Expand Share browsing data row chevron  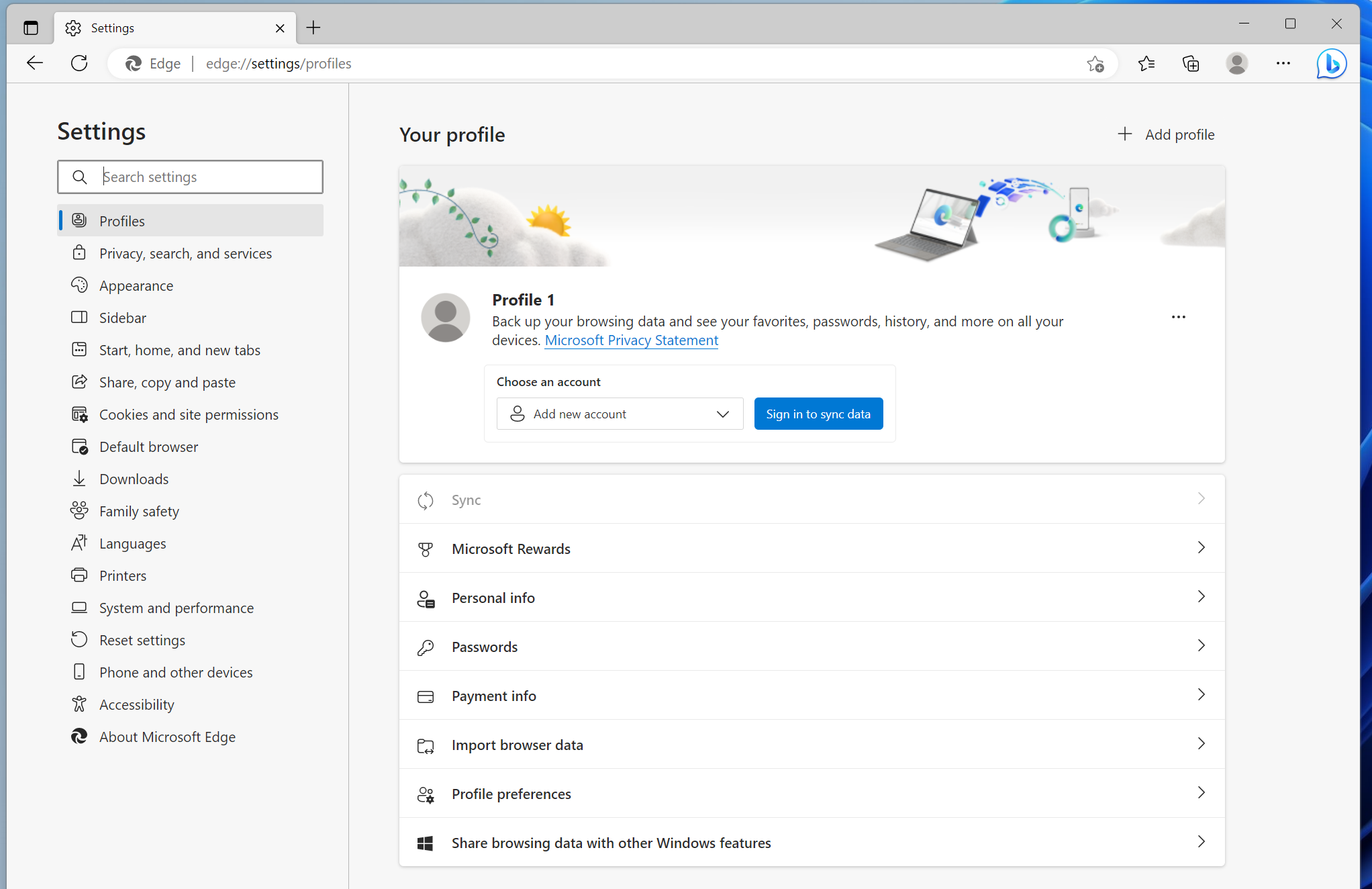coord(1201,842)
